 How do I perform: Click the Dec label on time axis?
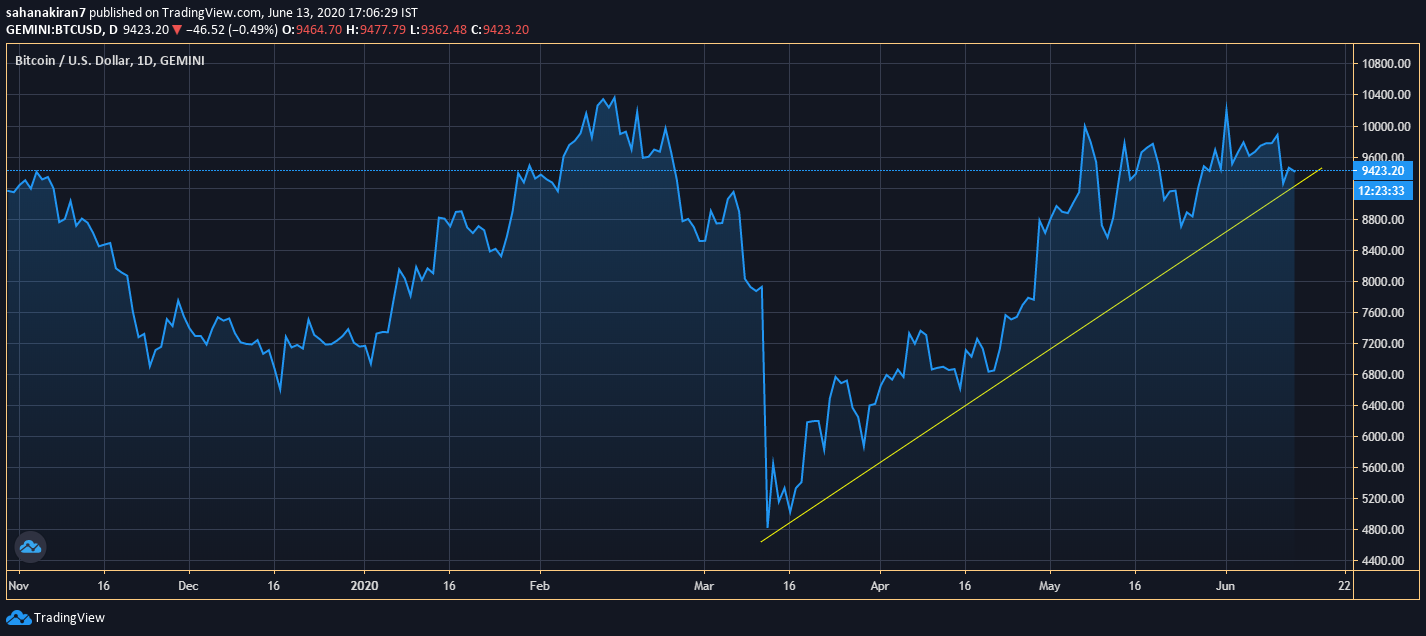coord(189,584)
